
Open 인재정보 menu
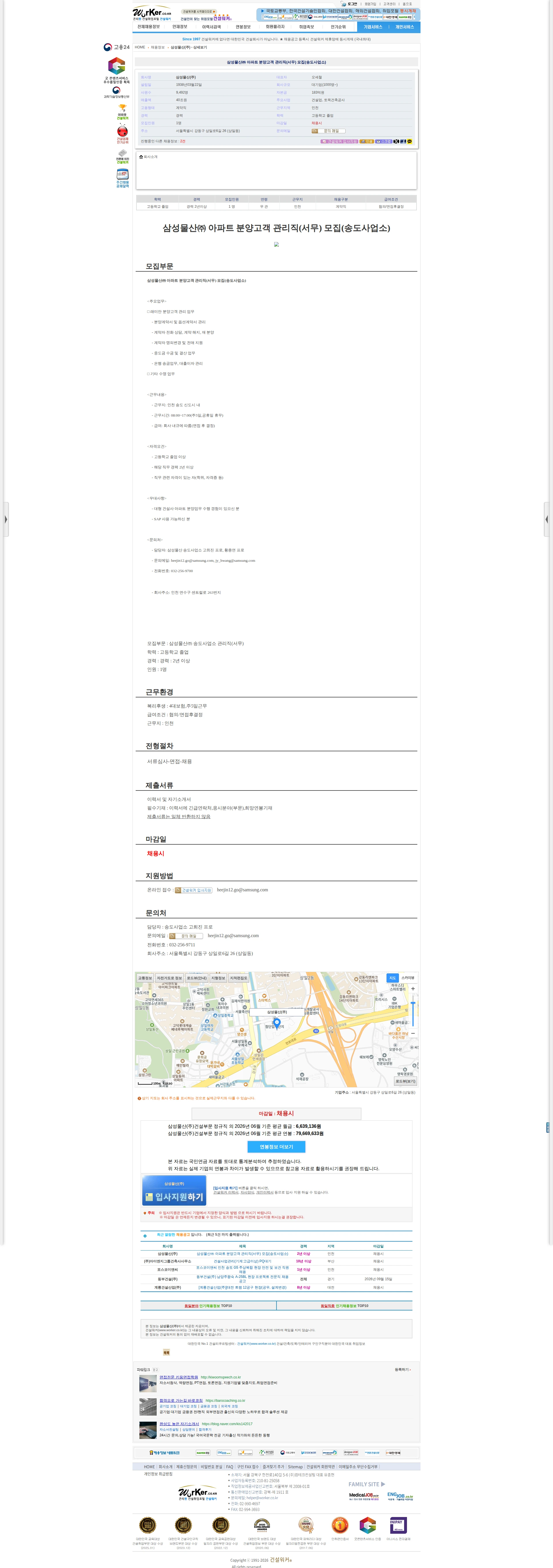(x=179, y=27)
